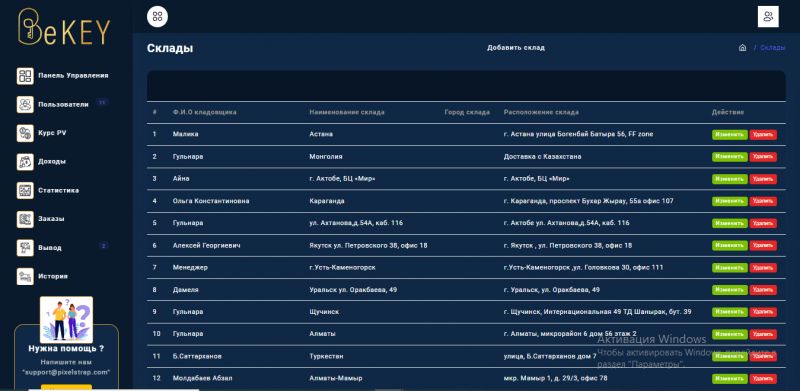Click Изменить for Алексей Георгиевич row
This screenshot has height=391, width=800.
pos(730,246)
